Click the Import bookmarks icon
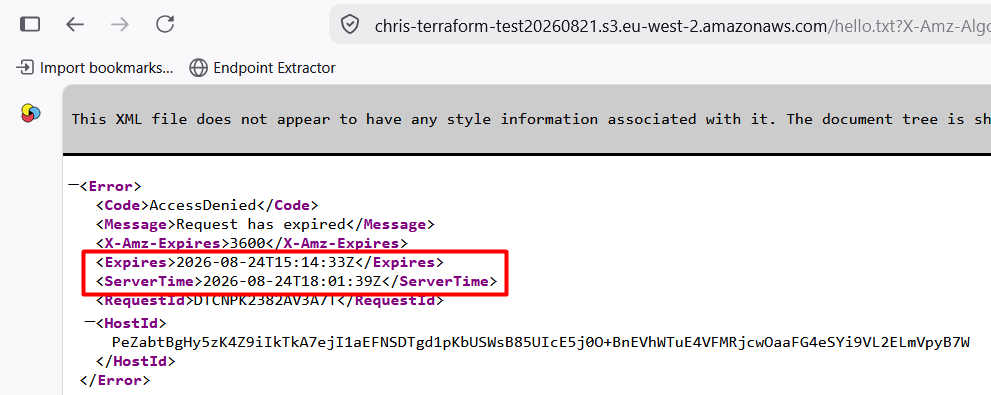This screenshot has height=395, width=991. tap(25, 68)
